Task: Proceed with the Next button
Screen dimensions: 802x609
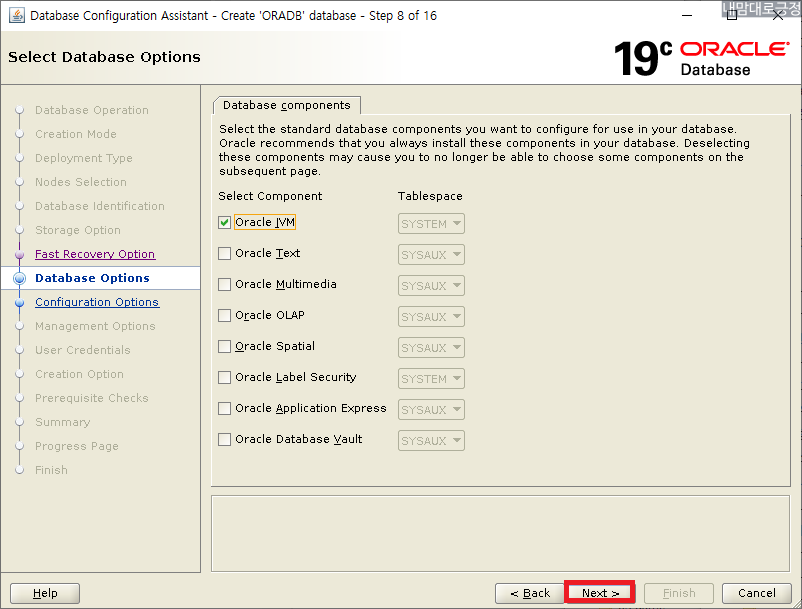Action: (x=600, y=593)
